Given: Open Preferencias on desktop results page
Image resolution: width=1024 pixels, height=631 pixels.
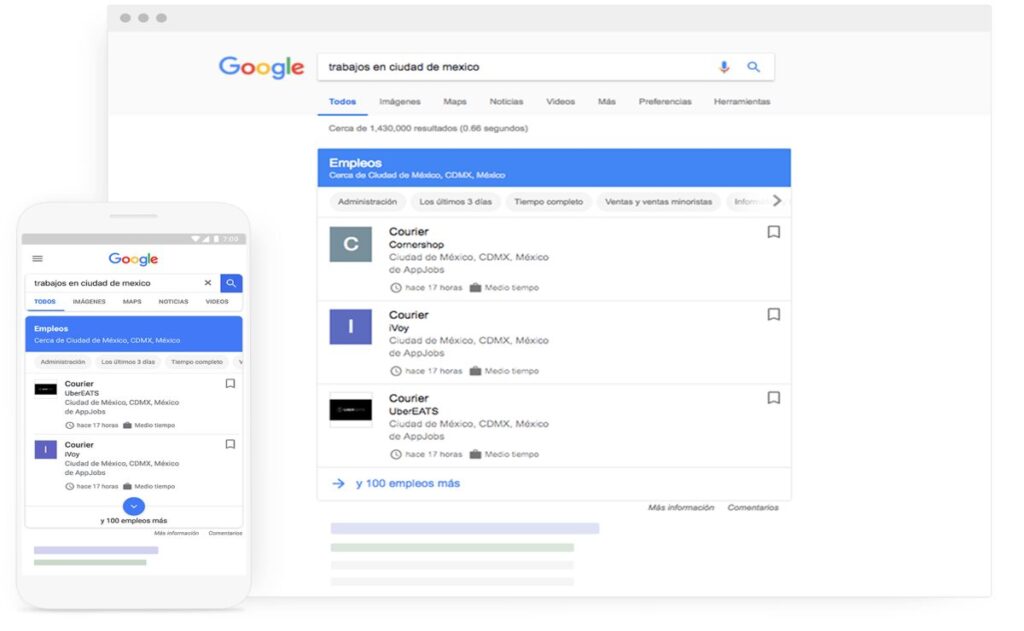Looking at the screenshot, I should [x=665, y=102].
